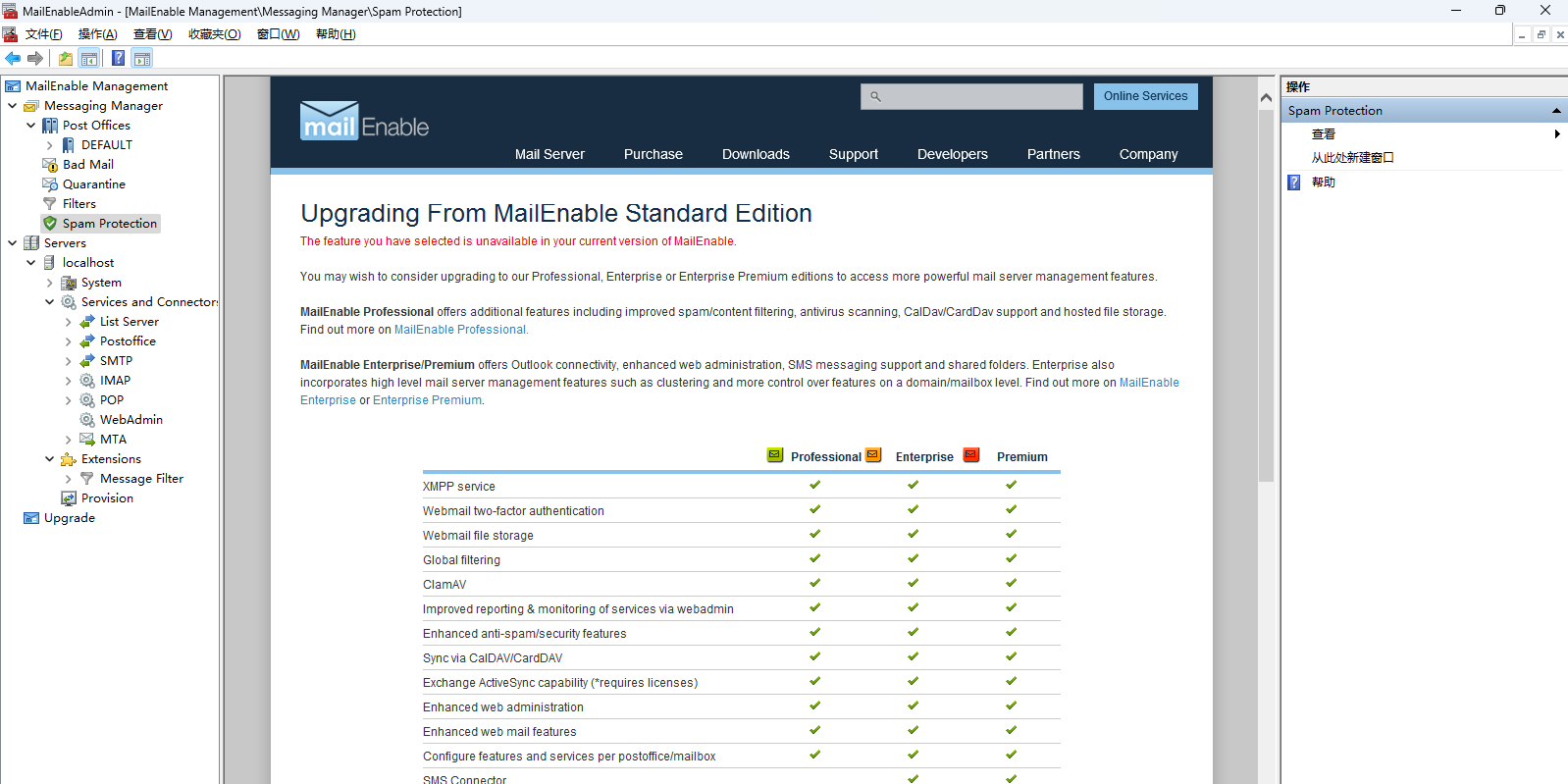Expand the System tree node
The image size is (1568, 784).
pos(49,283)
